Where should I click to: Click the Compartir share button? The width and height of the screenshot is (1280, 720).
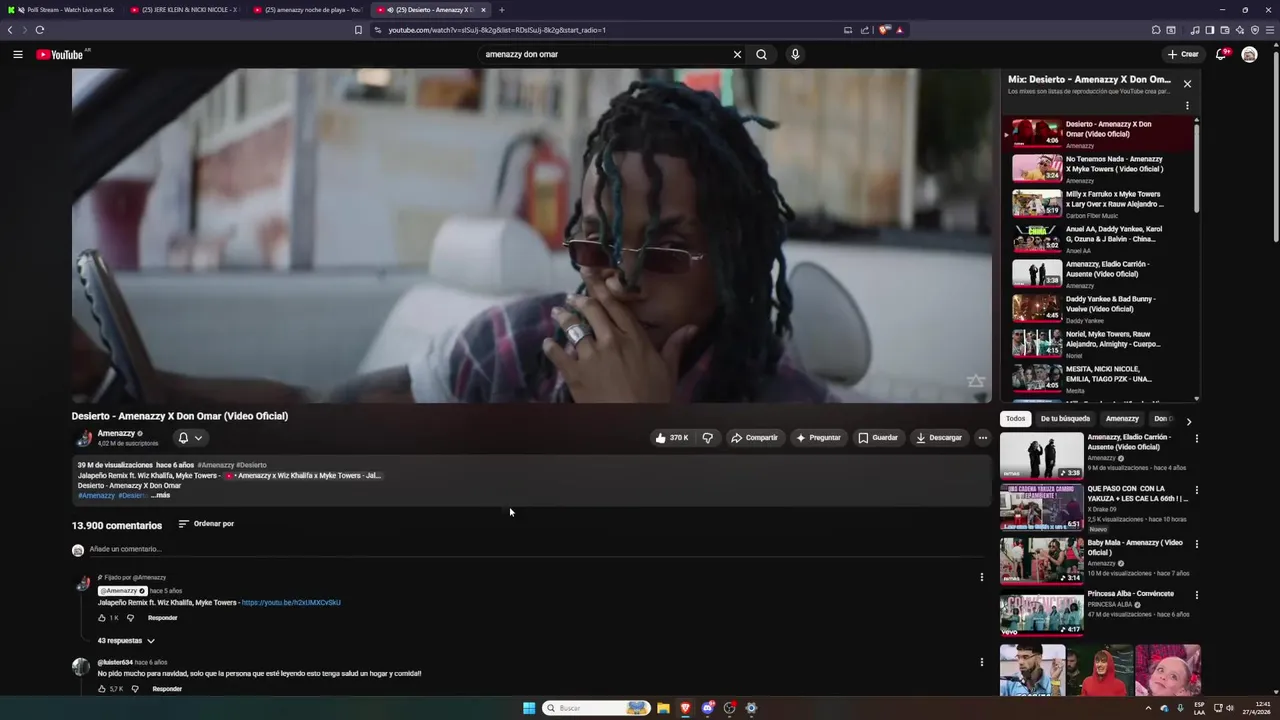754,437
